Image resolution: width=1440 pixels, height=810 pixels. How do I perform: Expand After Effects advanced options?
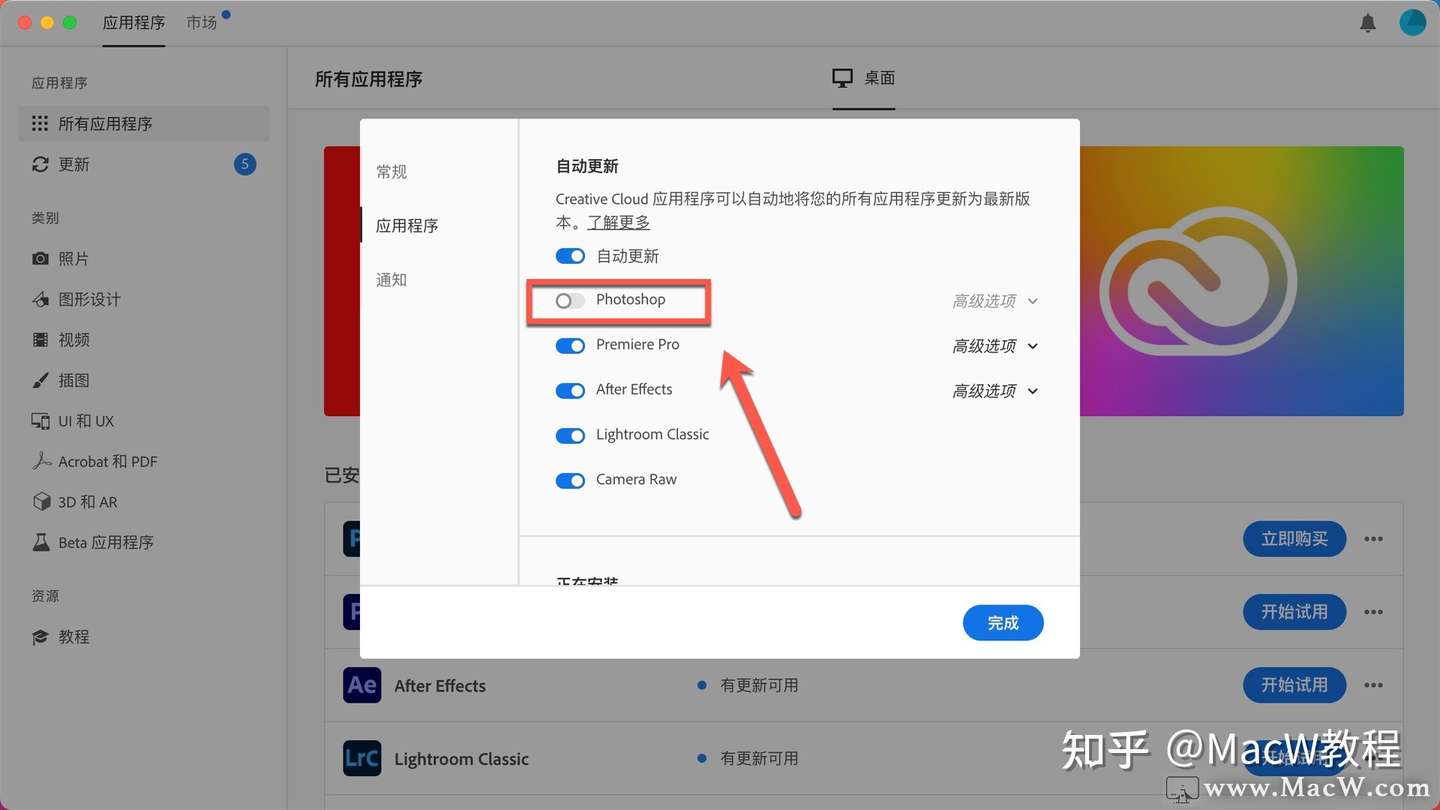pyautogui.click(x=995, y=391)
